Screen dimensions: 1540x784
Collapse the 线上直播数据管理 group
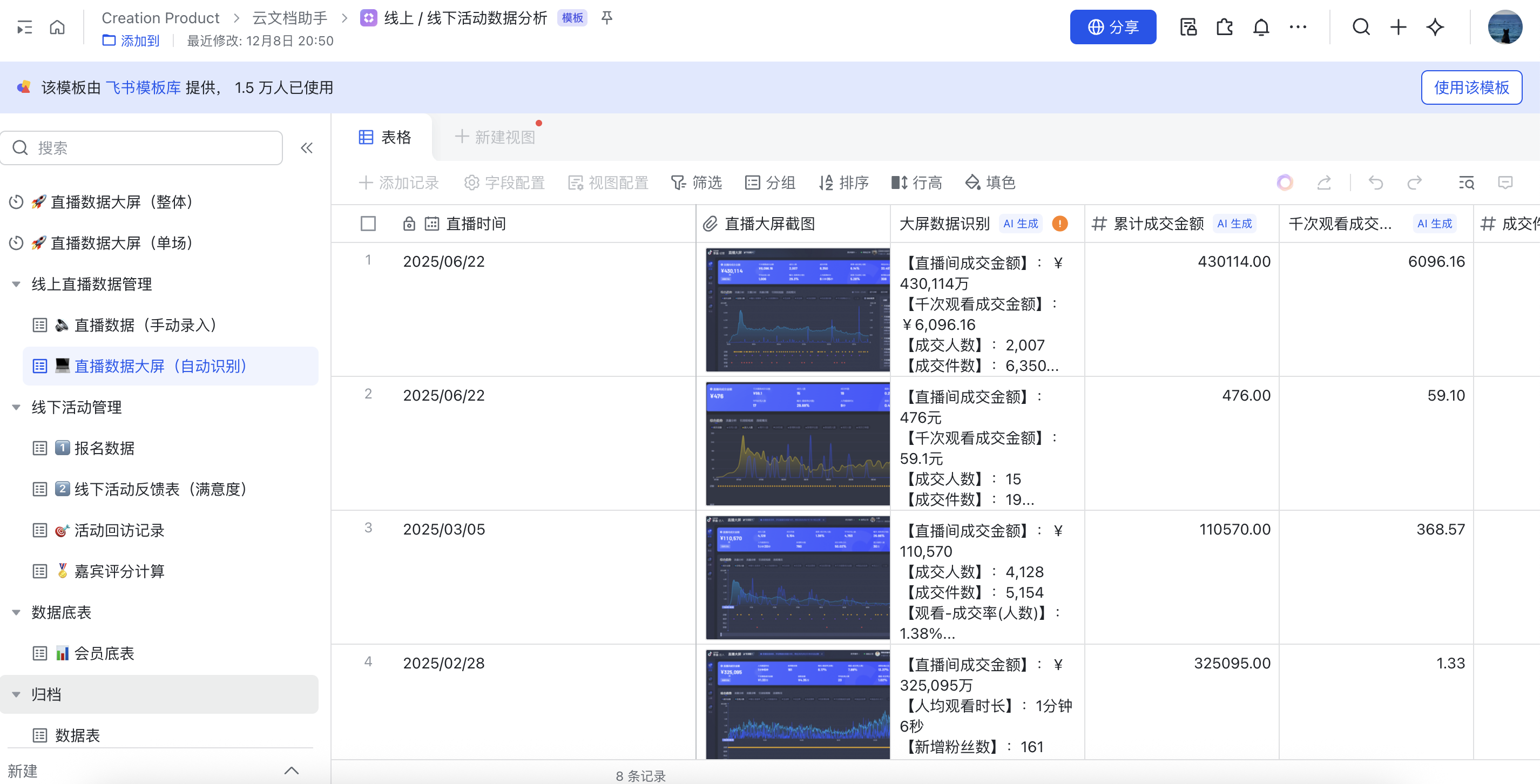(x=16, y=284)
